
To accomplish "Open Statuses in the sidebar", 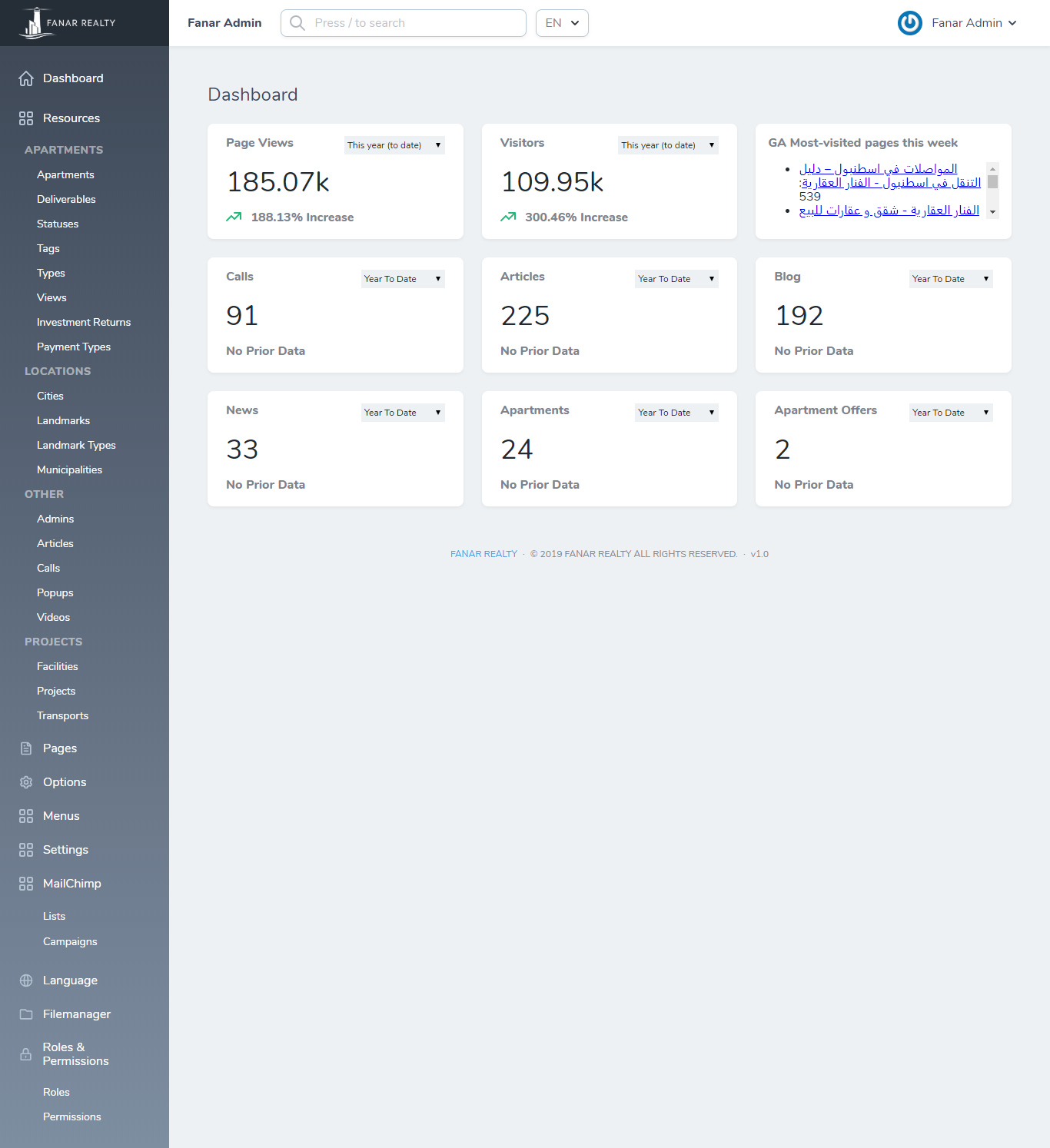I will [x=58, y=224].
